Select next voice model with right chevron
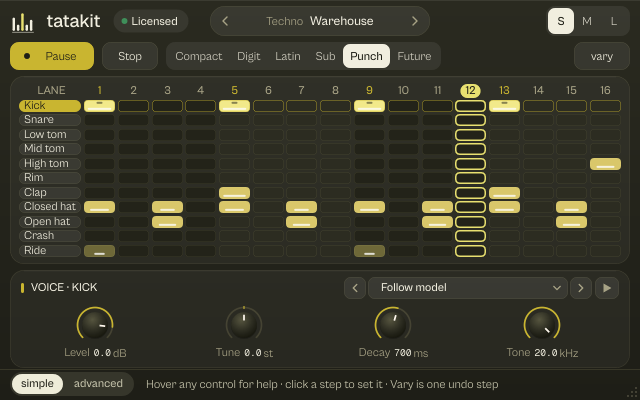Viewport: 640px width, 400px height. pyautogui.click(x=581, y=288)
